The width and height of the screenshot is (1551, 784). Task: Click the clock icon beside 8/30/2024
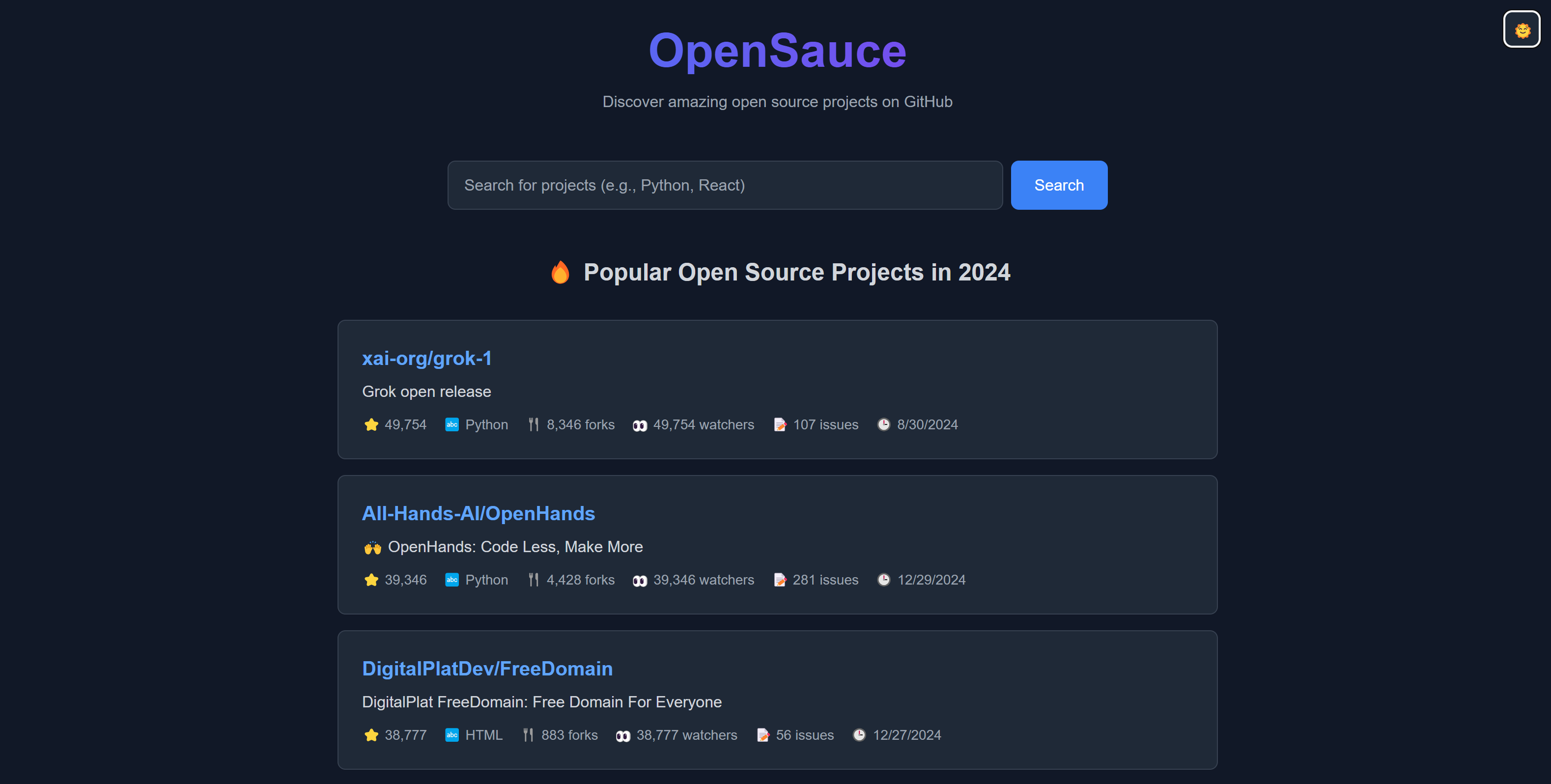[x=883, y=424]
